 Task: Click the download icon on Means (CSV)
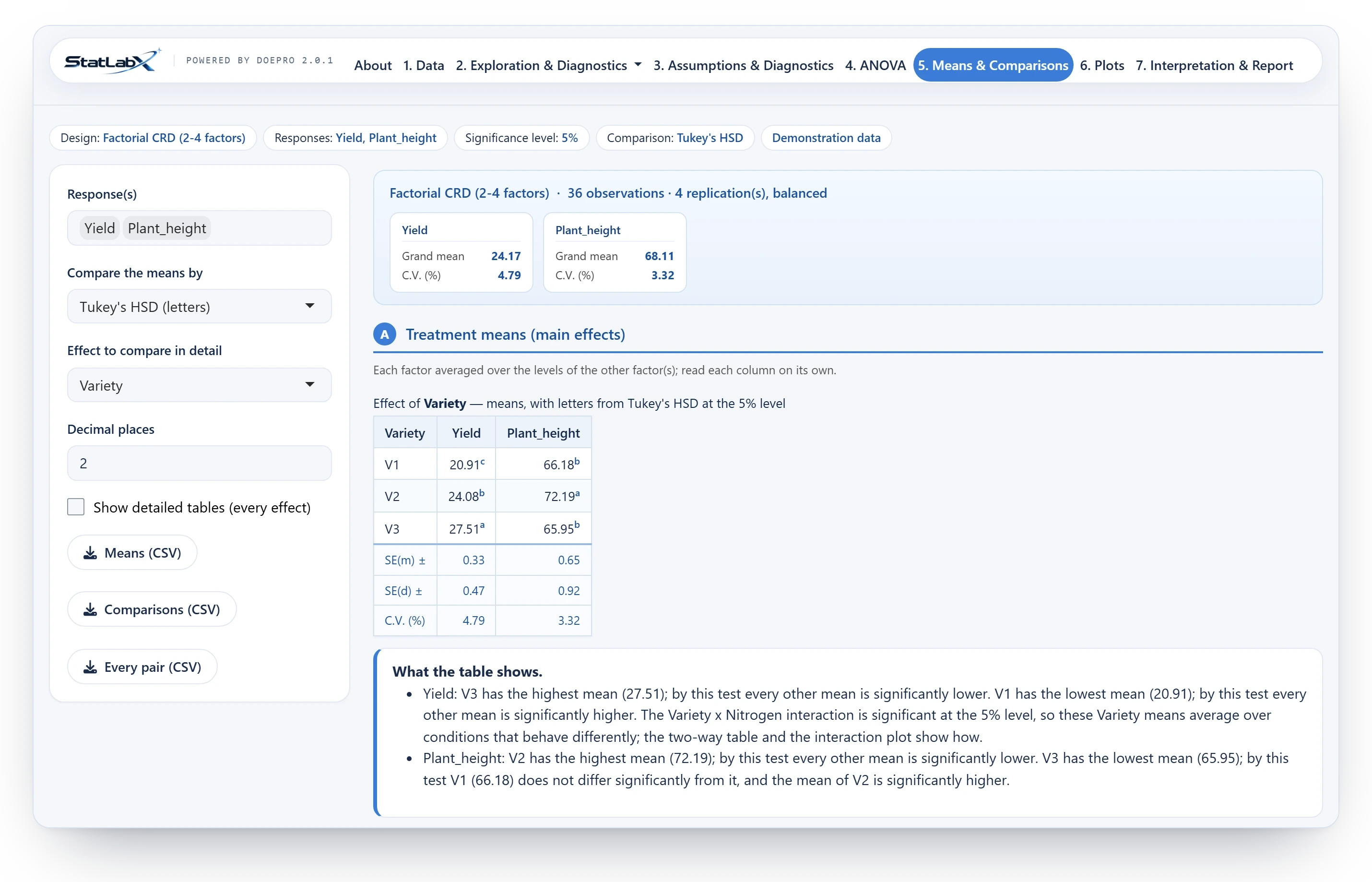tap(90, 553)
